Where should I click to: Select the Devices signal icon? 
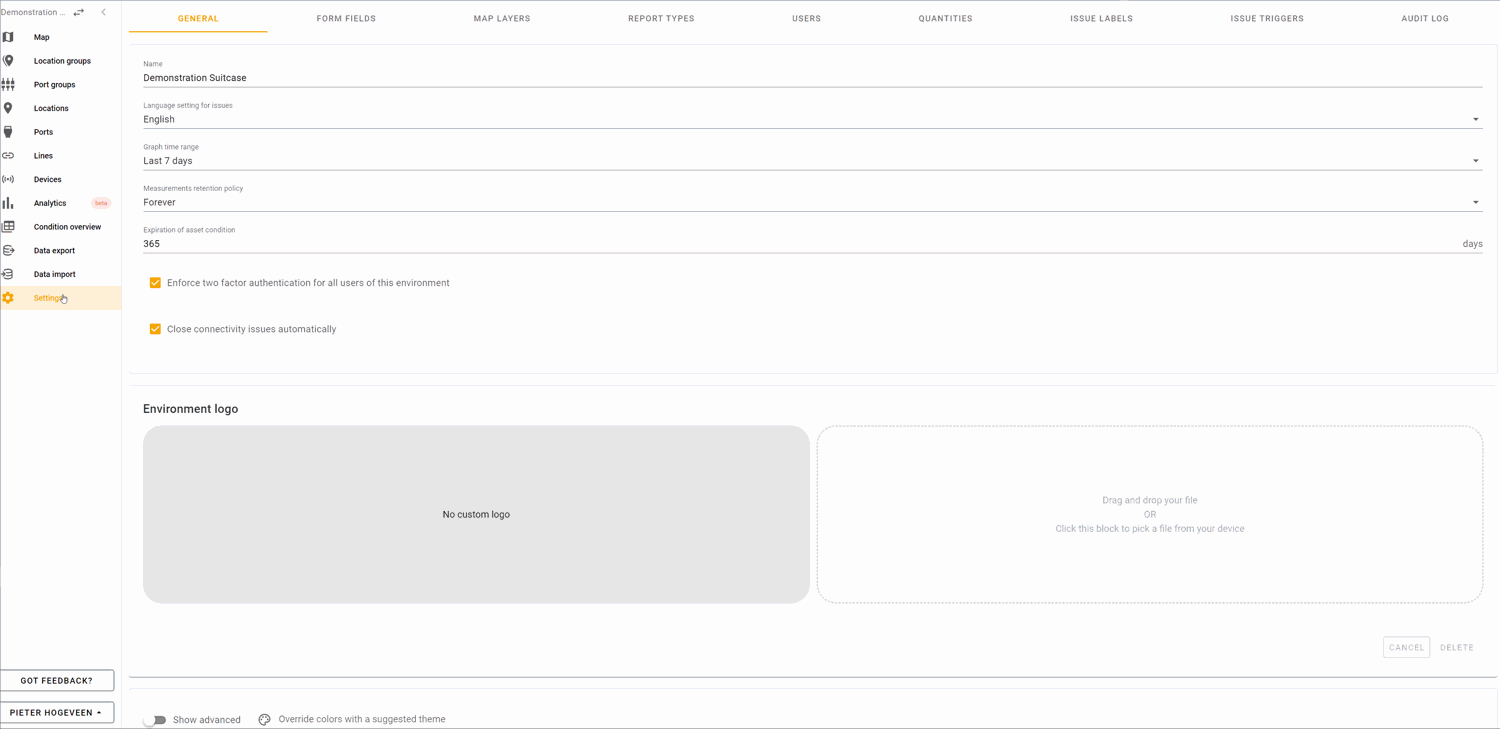[x=8, y=180]
